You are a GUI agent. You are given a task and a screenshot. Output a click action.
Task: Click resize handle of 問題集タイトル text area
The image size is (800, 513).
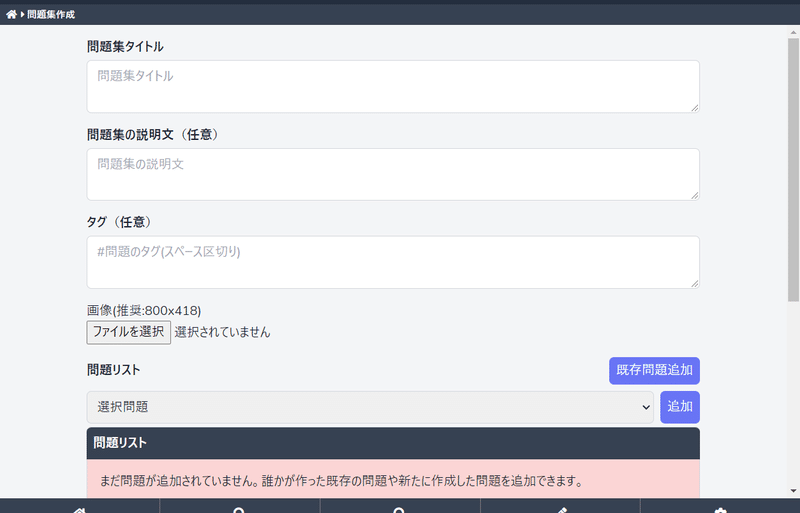[x=695, y=108]
